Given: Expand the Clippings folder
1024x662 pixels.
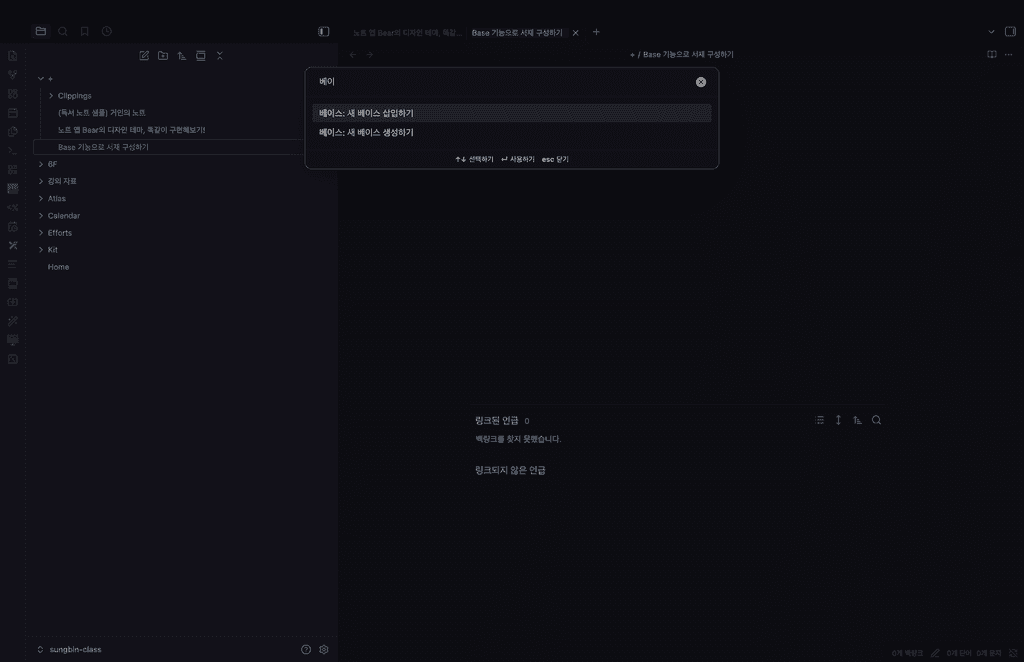Looking at the screenshot, I should pos(51,95).
